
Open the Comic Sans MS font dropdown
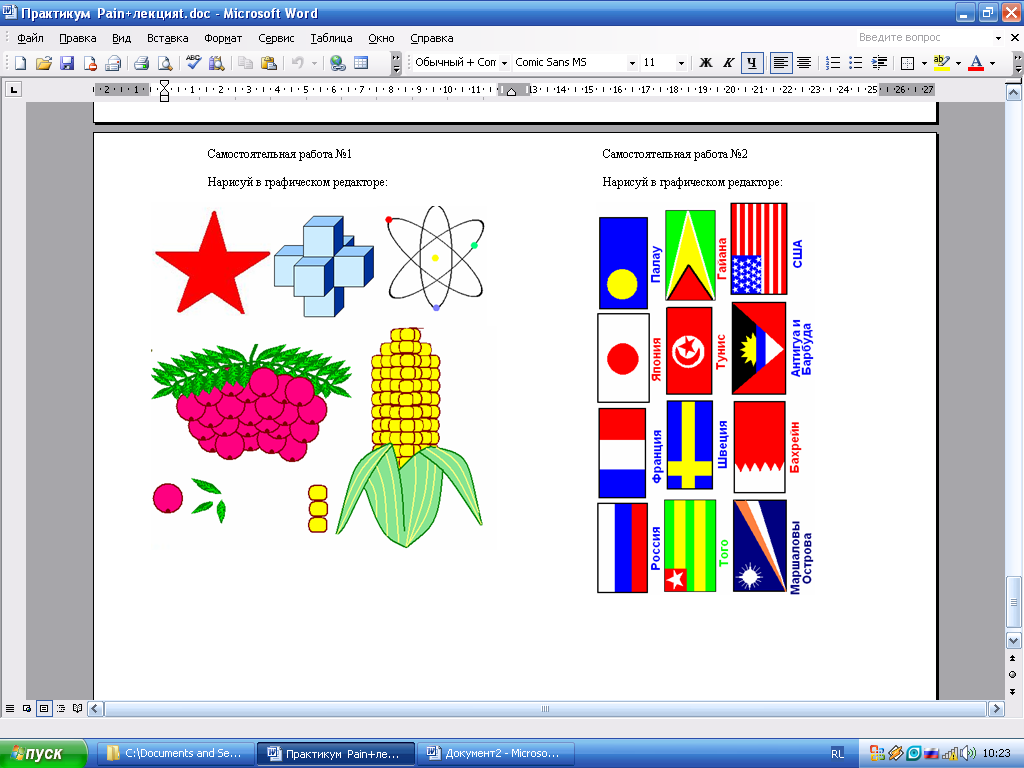[x=632, y=63]
